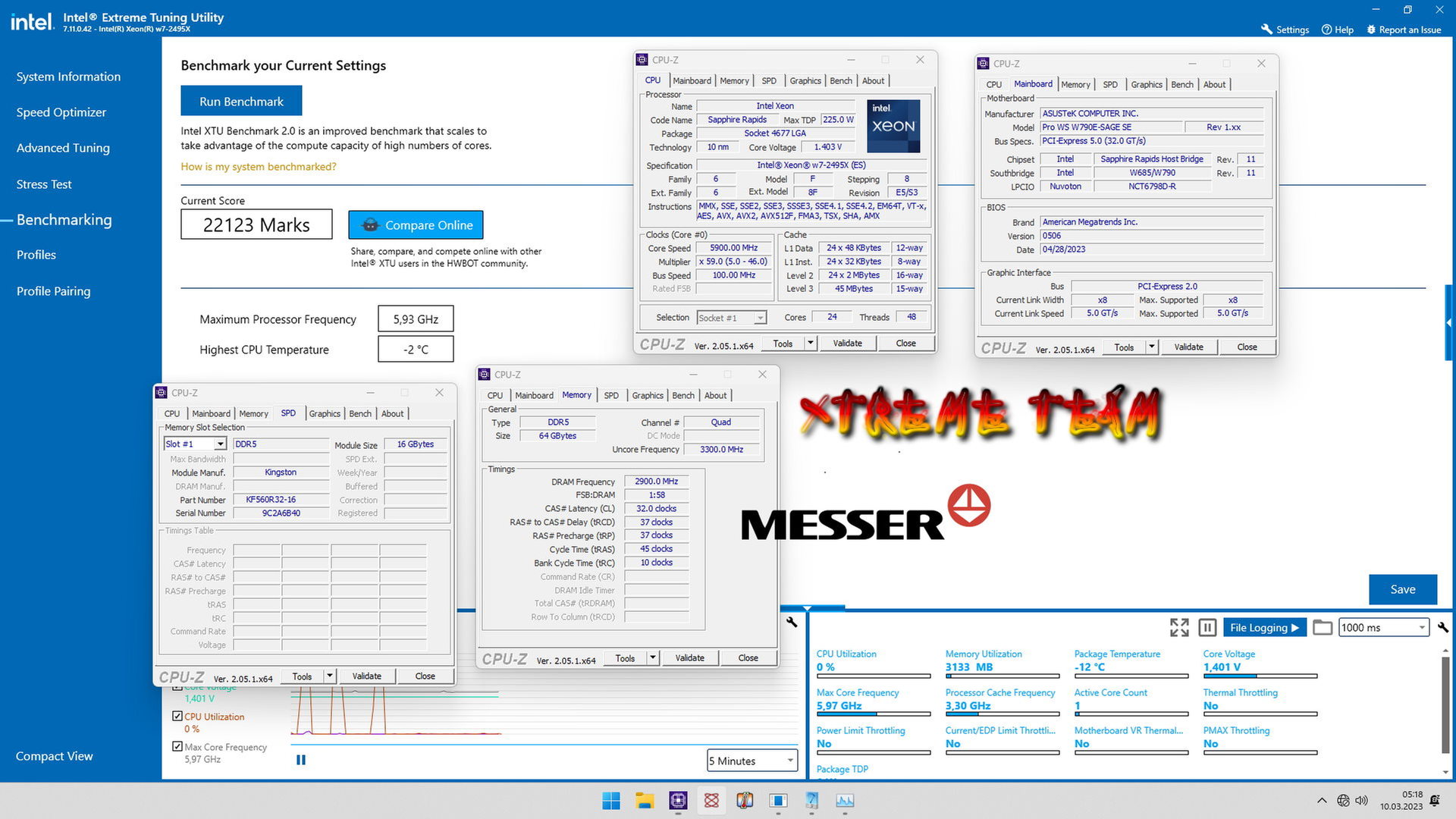Click monitor scrollbar down arrow

point(1445,772)
